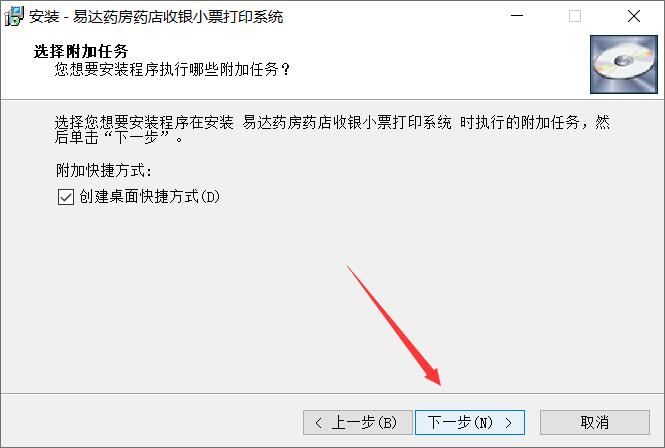Click the white header panel background
665x448 pixels.
[x=424, y=64]
